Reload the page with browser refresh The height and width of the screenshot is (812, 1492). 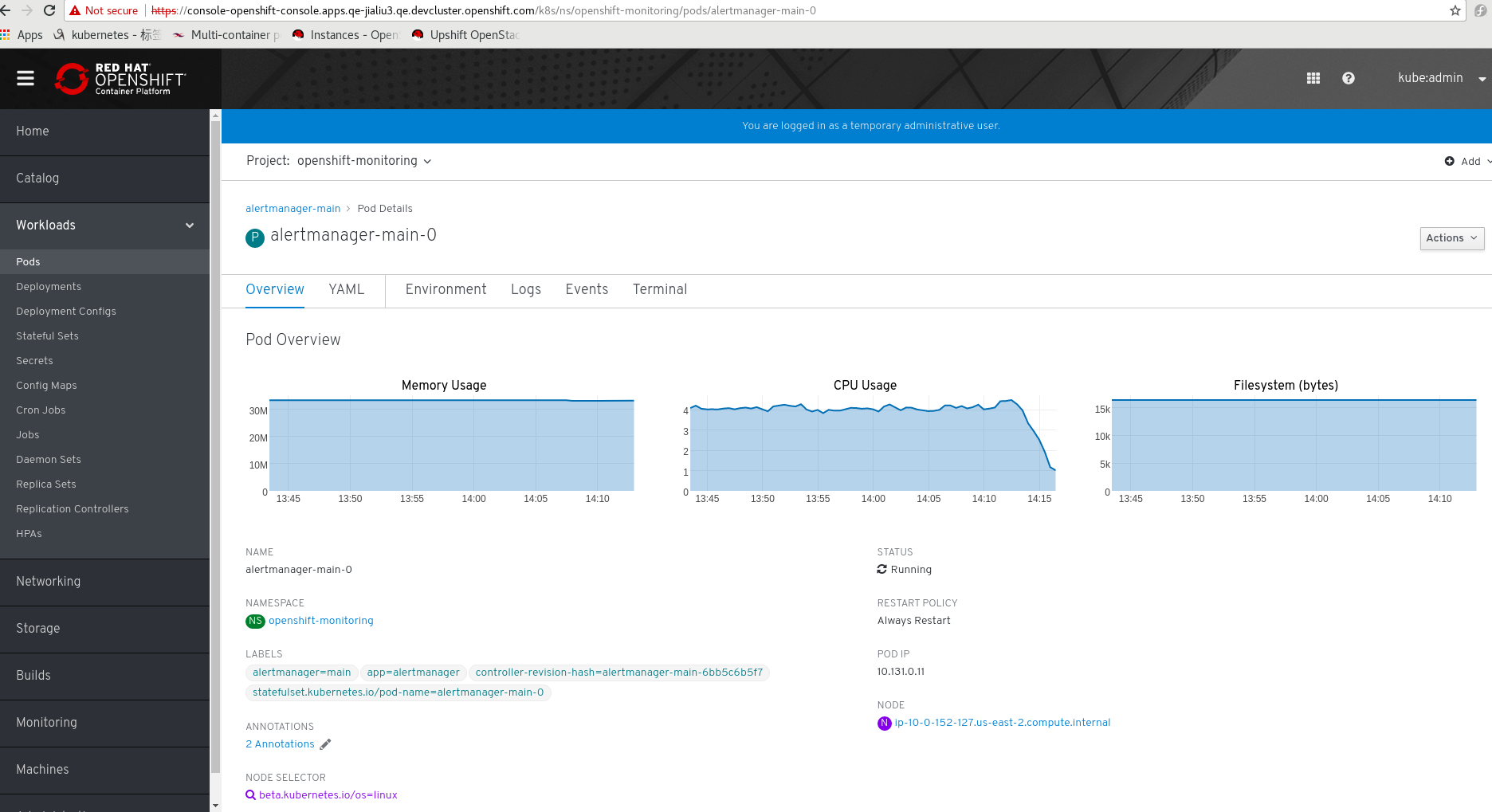point(49,10)
